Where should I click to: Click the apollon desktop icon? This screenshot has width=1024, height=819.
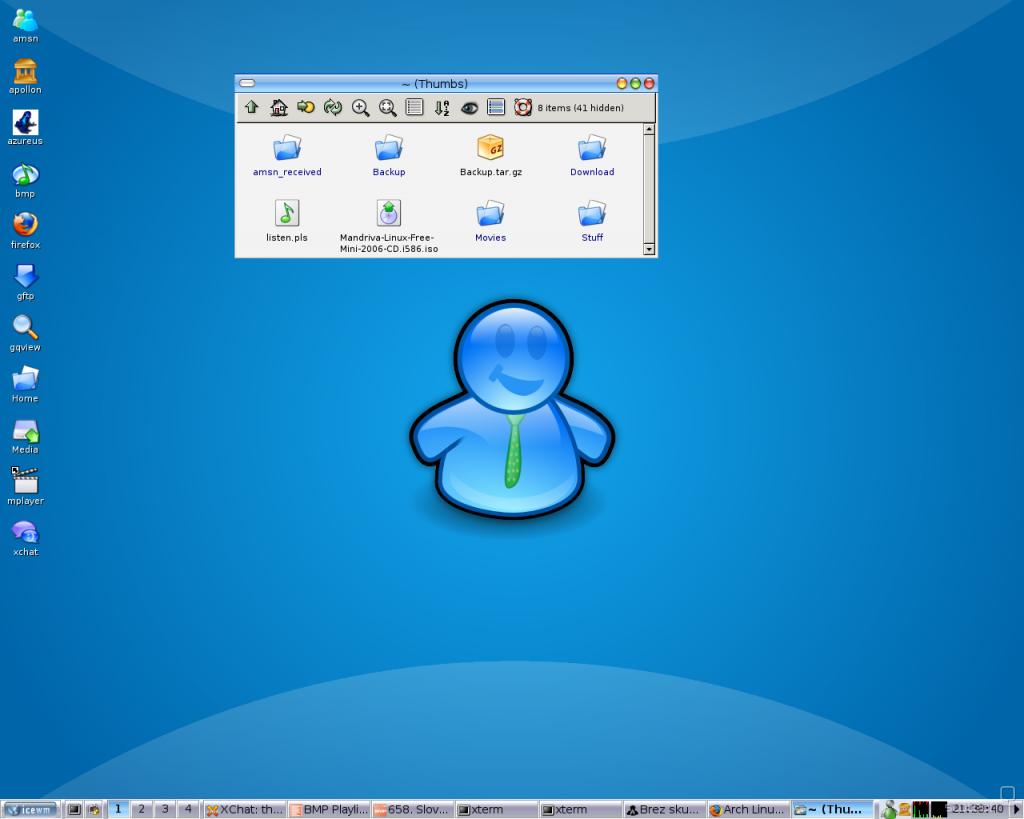point(25,77)
